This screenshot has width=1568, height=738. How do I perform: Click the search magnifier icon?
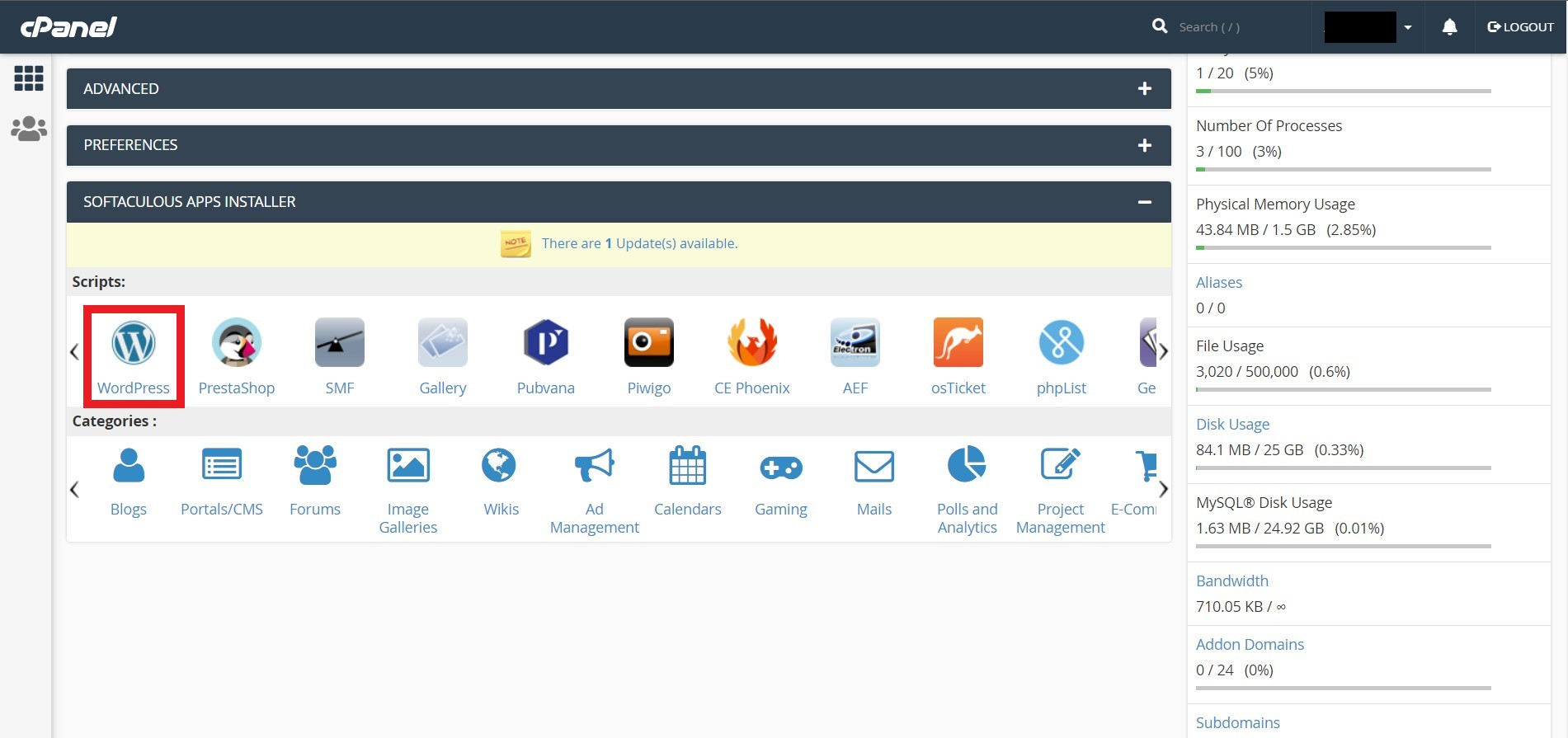[1160, 26]
